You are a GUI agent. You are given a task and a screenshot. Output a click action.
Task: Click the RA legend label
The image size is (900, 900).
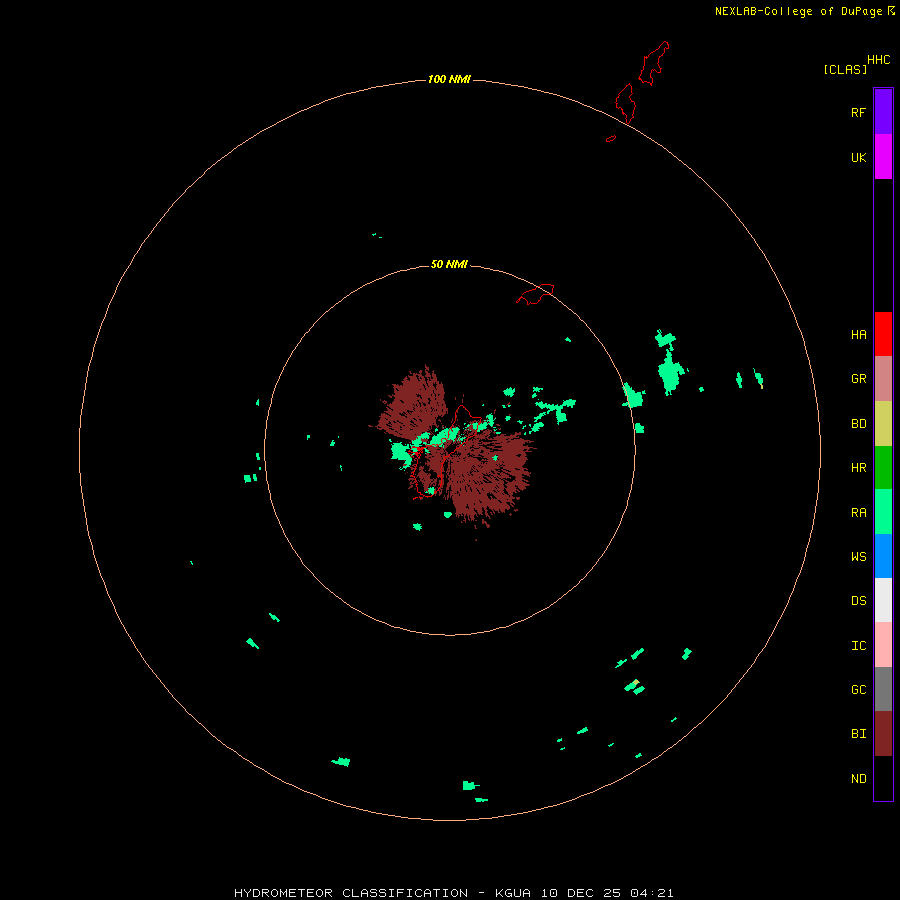point(859,513)
